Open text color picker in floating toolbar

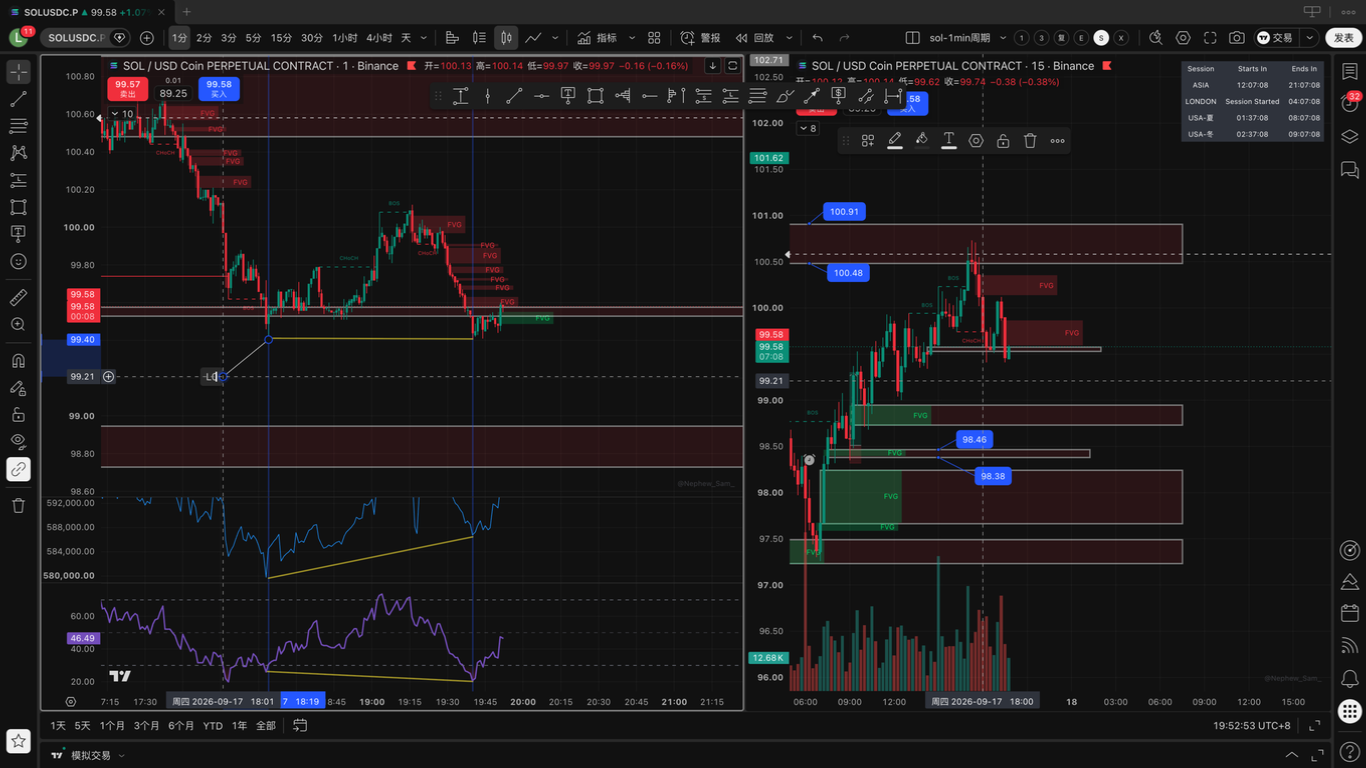pos(949,141)
